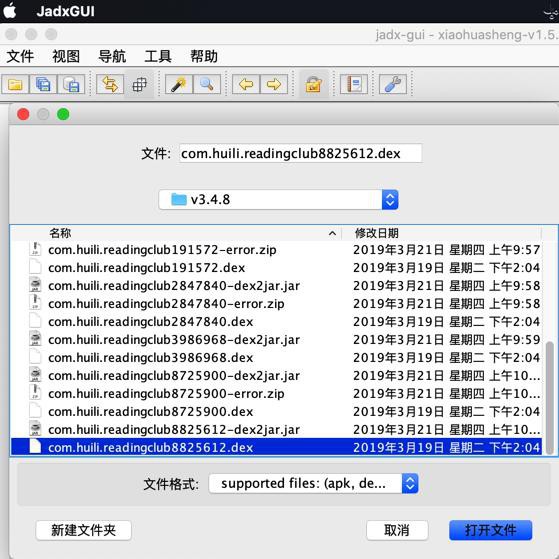Click the 3986968.dex blank file icon

35,357
